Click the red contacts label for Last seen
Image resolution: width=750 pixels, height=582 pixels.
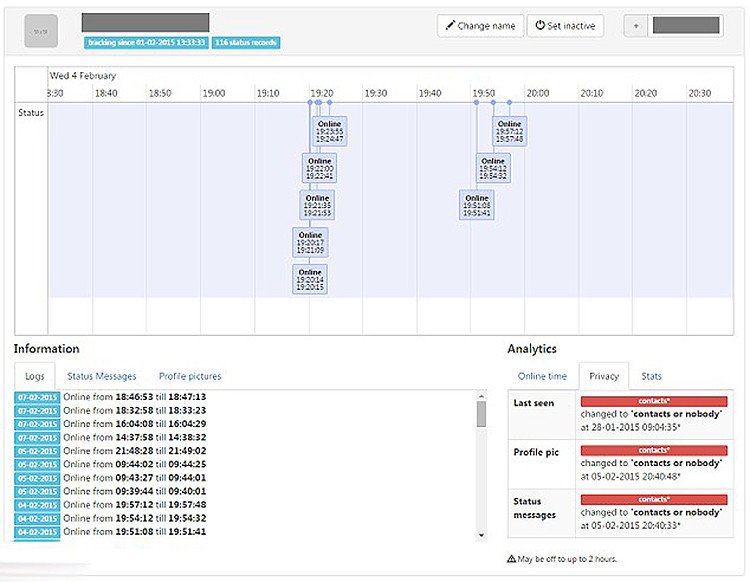click(x=654, y=402)
